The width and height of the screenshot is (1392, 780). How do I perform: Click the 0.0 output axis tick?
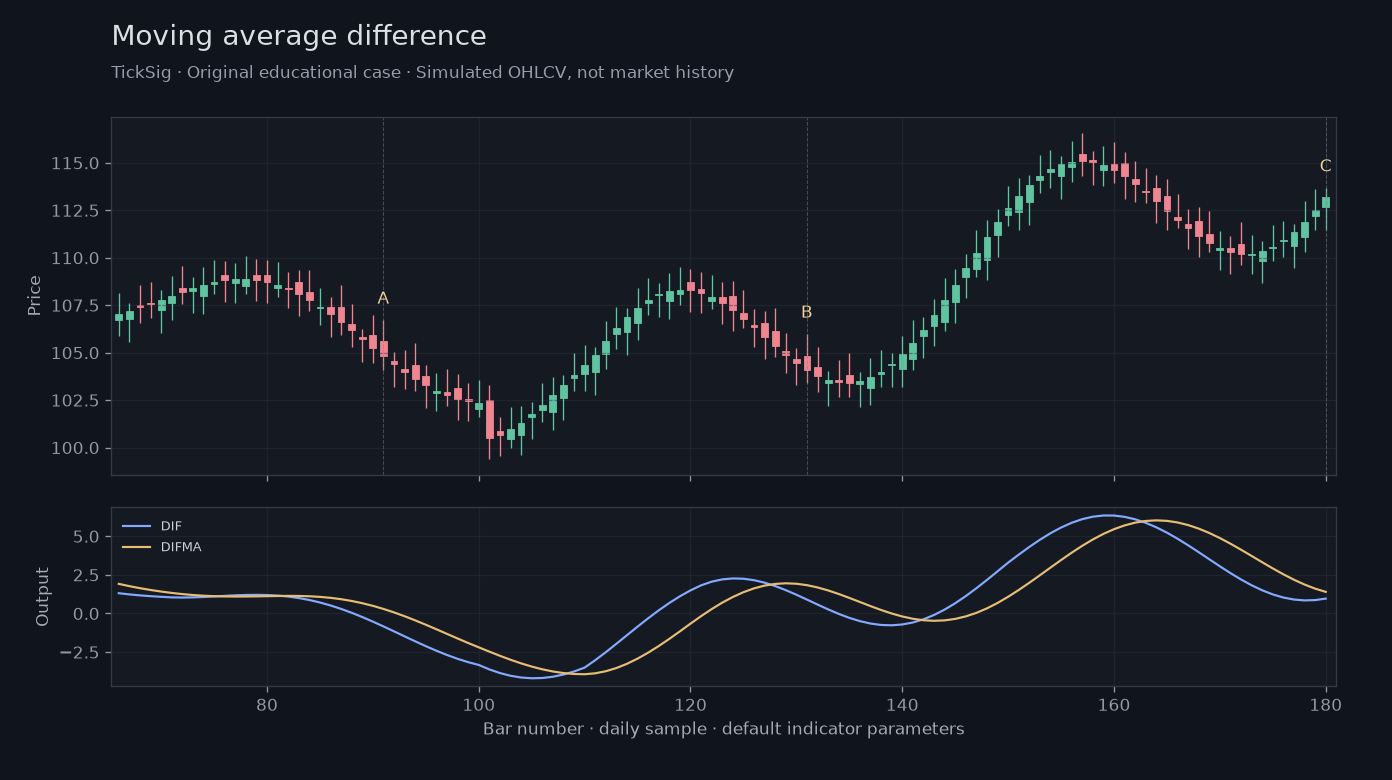(86, 614)
